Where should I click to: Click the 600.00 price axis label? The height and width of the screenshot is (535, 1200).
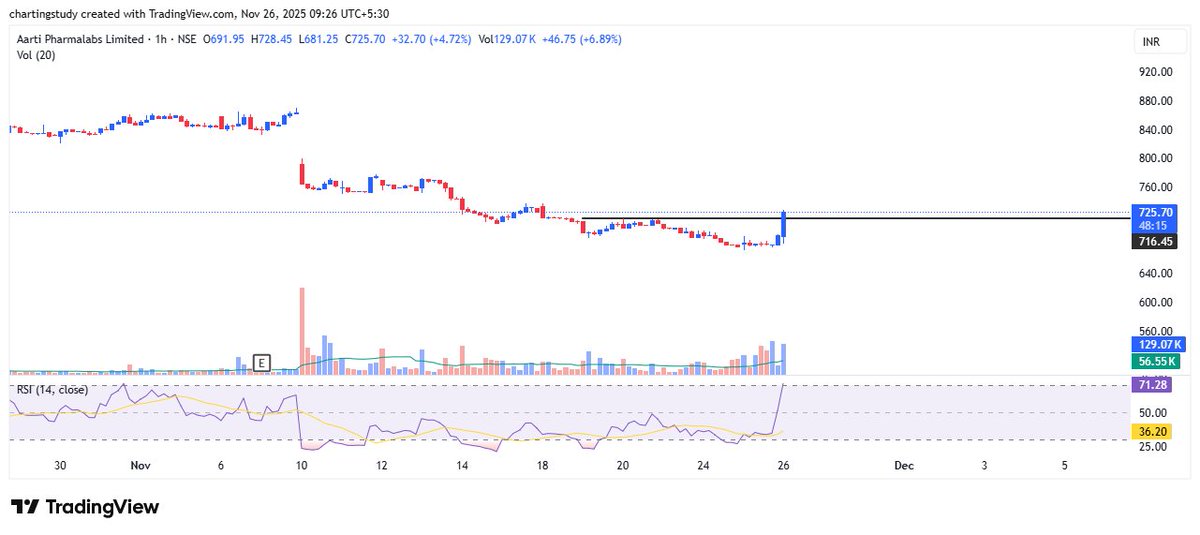1155,302
